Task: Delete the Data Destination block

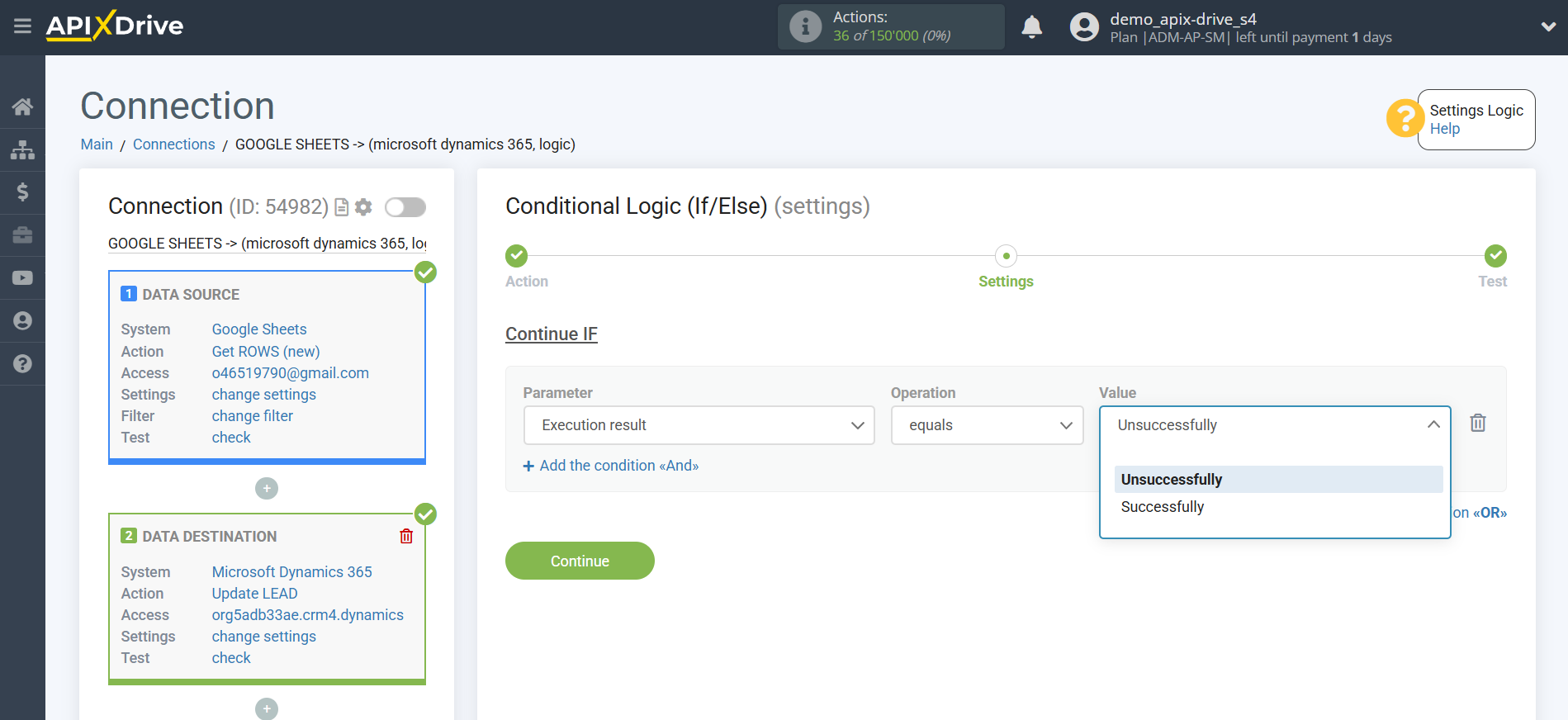Action: click(x=406, y=536)
